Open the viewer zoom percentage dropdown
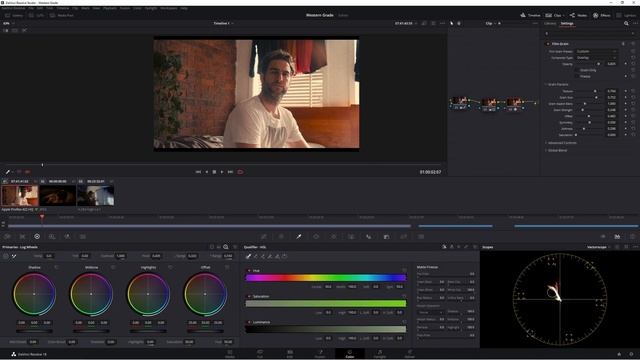Screen dimensions: 640x360 coord(8,23)
